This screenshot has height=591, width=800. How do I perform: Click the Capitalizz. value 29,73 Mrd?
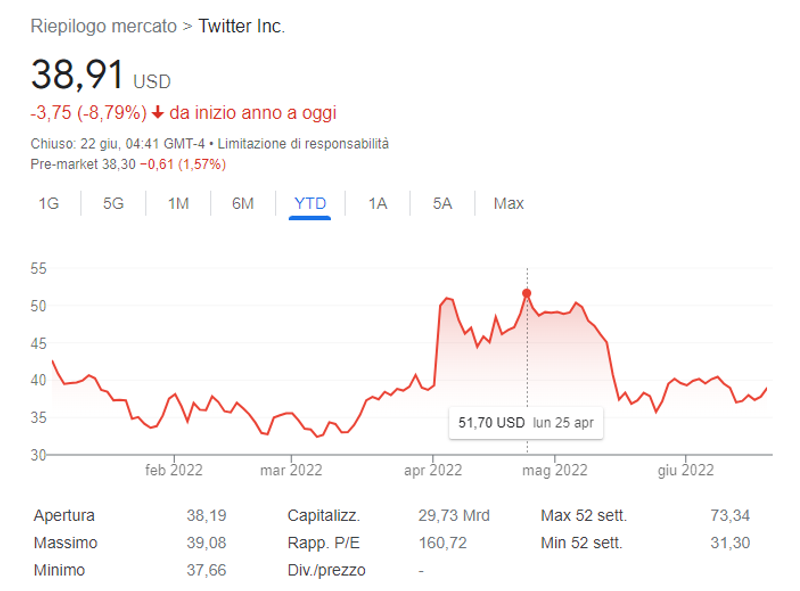(454, 515)
